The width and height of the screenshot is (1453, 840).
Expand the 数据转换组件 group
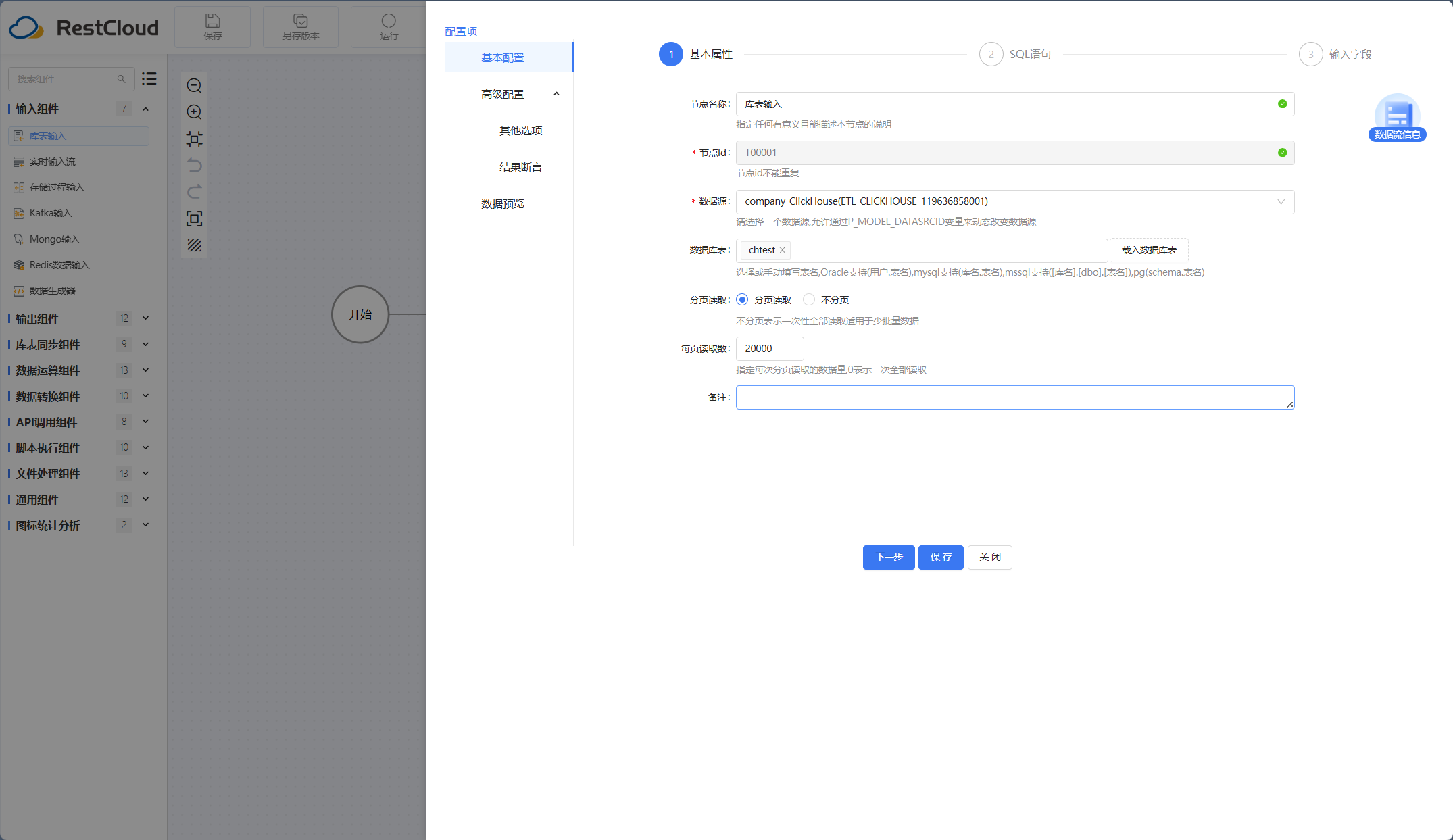145,396
